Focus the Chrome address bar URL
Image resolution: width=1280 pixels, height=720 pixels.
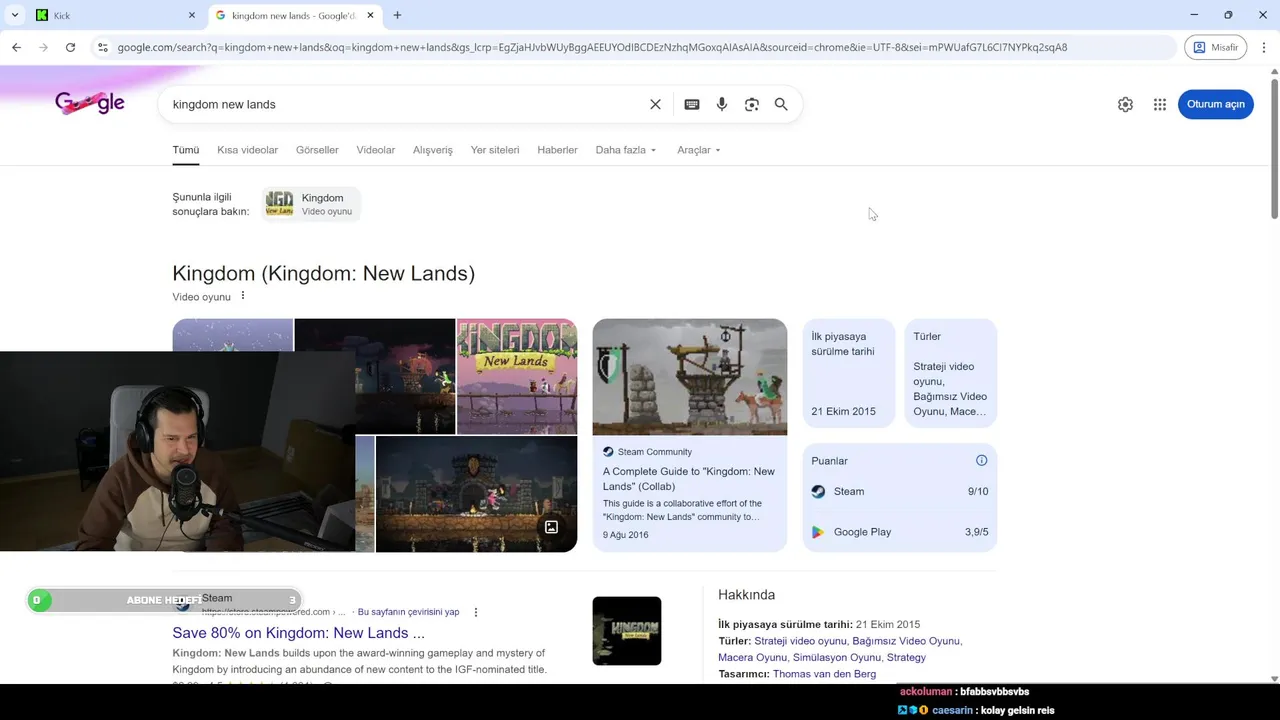592,47
